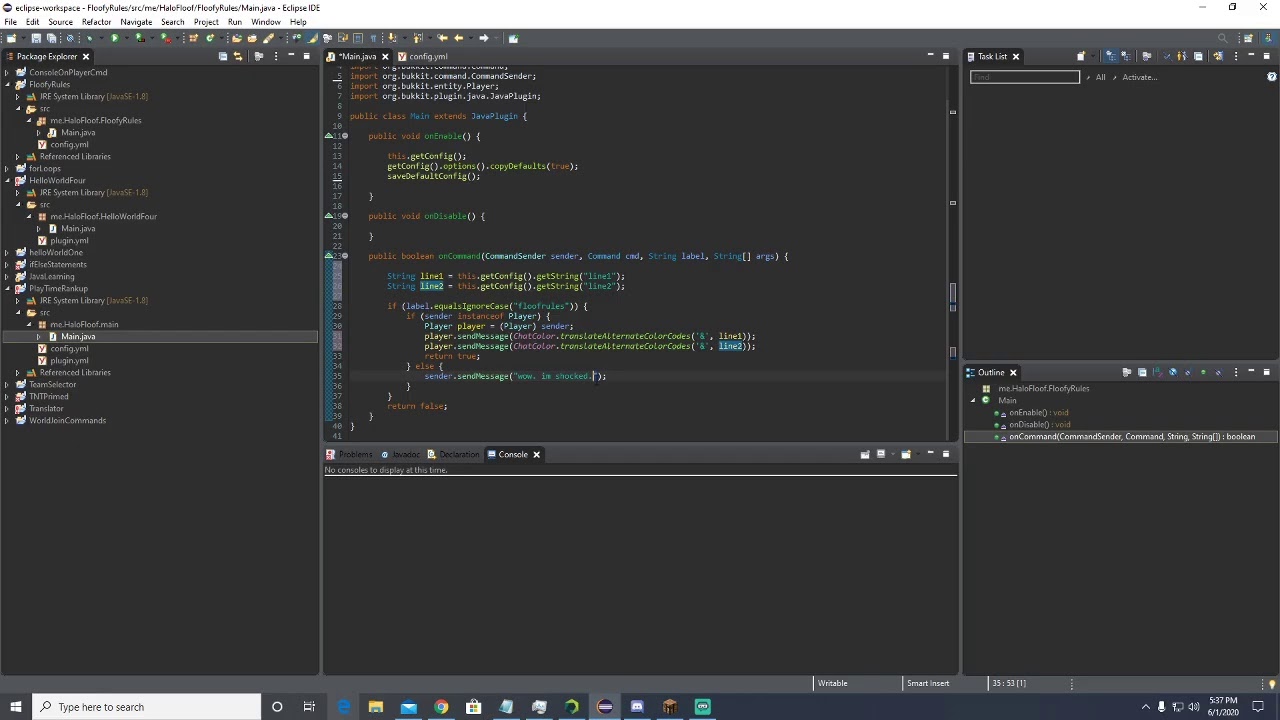Collapse the HelloWorldFour project node

pos(7,180)
